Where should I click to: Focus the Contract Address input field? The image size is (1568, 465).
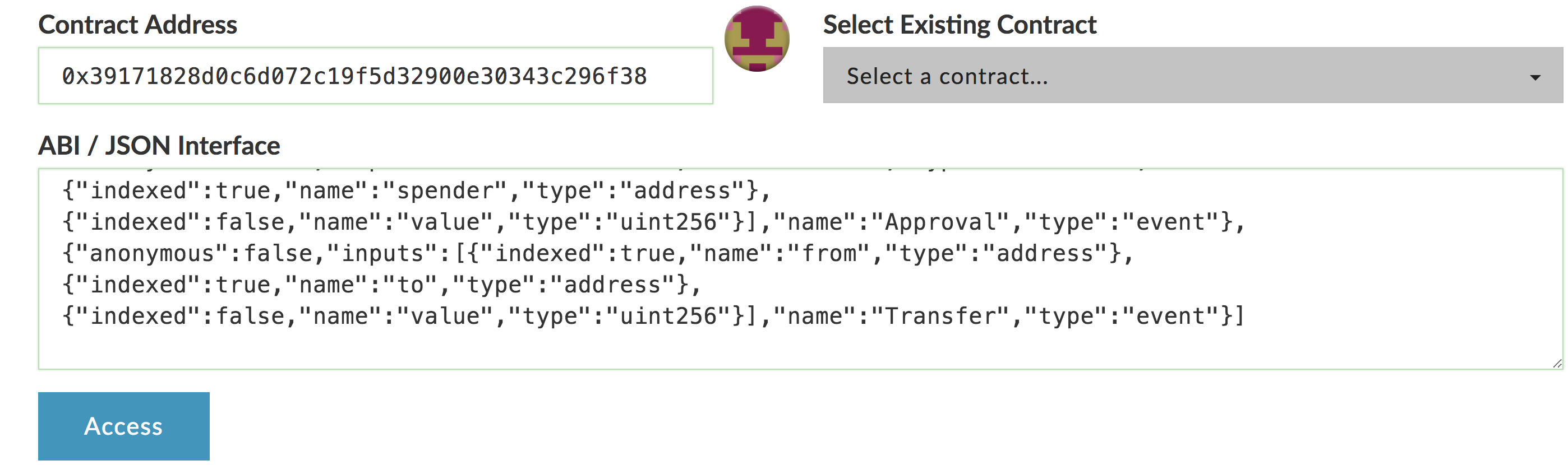(x=375, y=76)
